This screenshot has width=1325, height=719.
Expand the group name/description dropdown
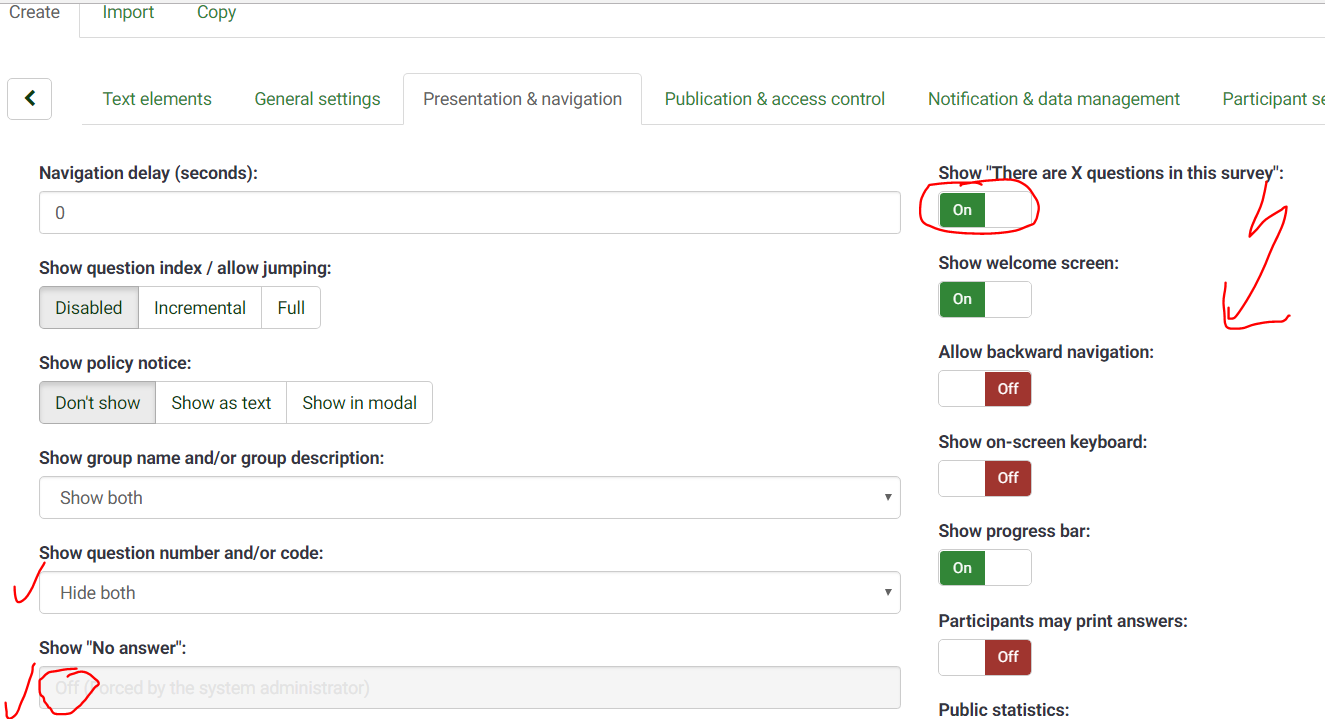(x=469, y=498)
